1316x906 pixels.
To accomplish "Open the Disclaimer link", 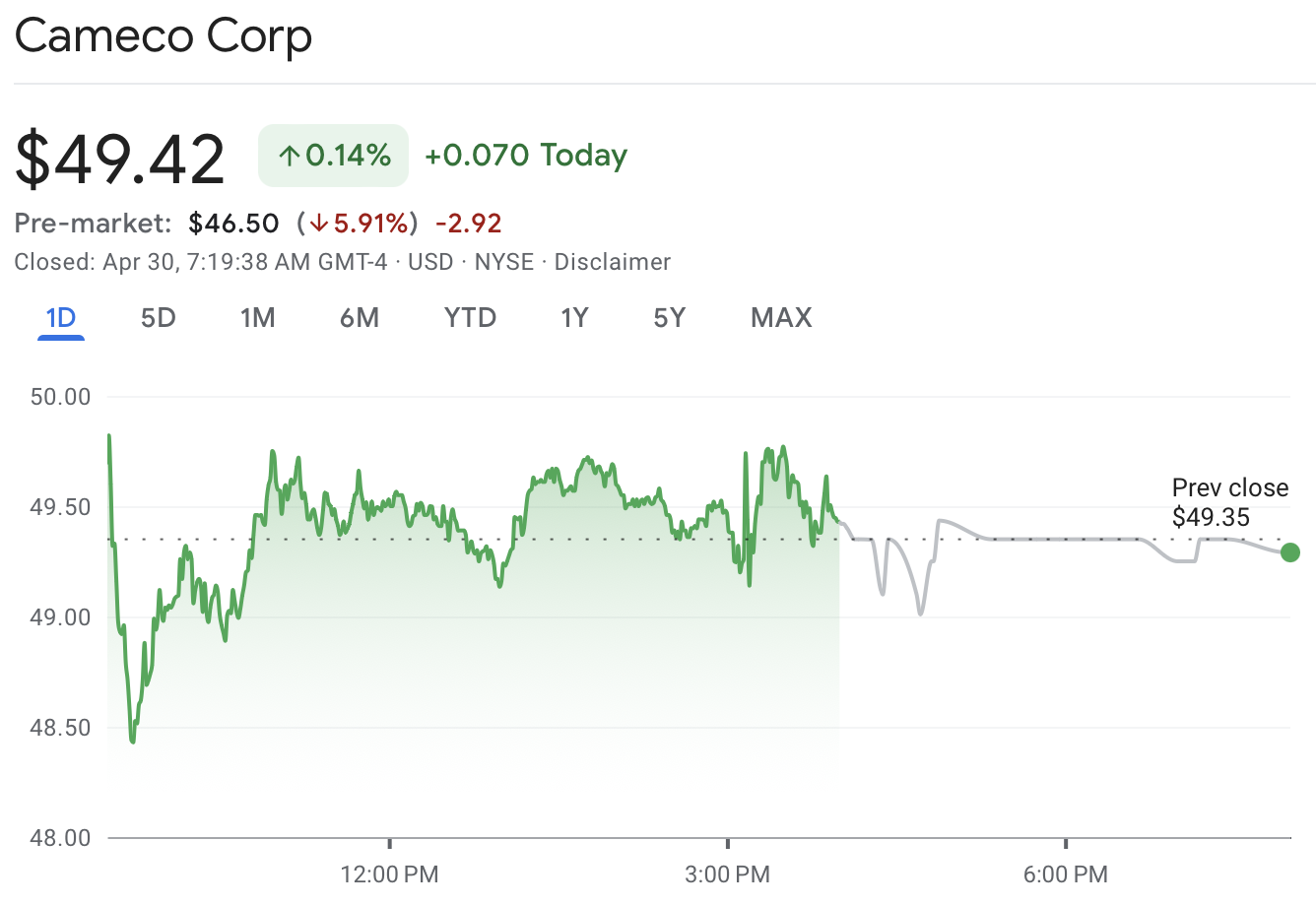I will coord(612,262).
